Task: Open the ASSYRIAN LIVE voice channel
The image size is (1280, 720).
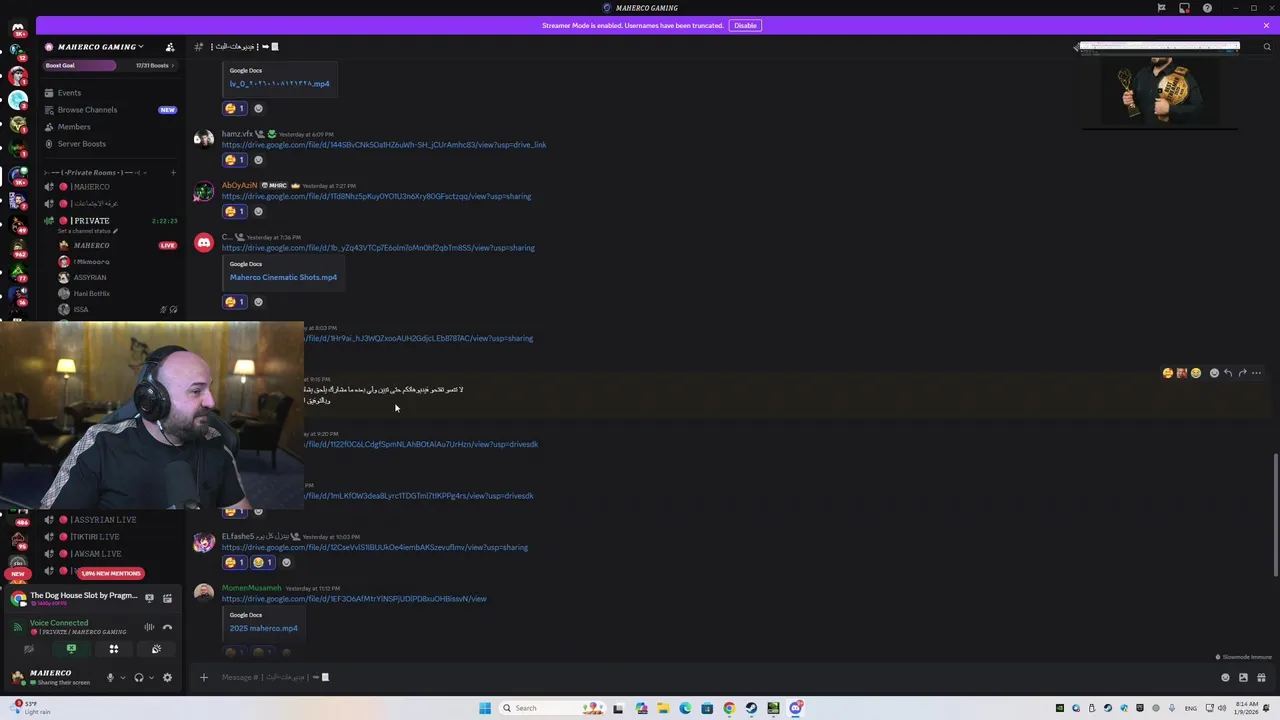Action: 103,520
